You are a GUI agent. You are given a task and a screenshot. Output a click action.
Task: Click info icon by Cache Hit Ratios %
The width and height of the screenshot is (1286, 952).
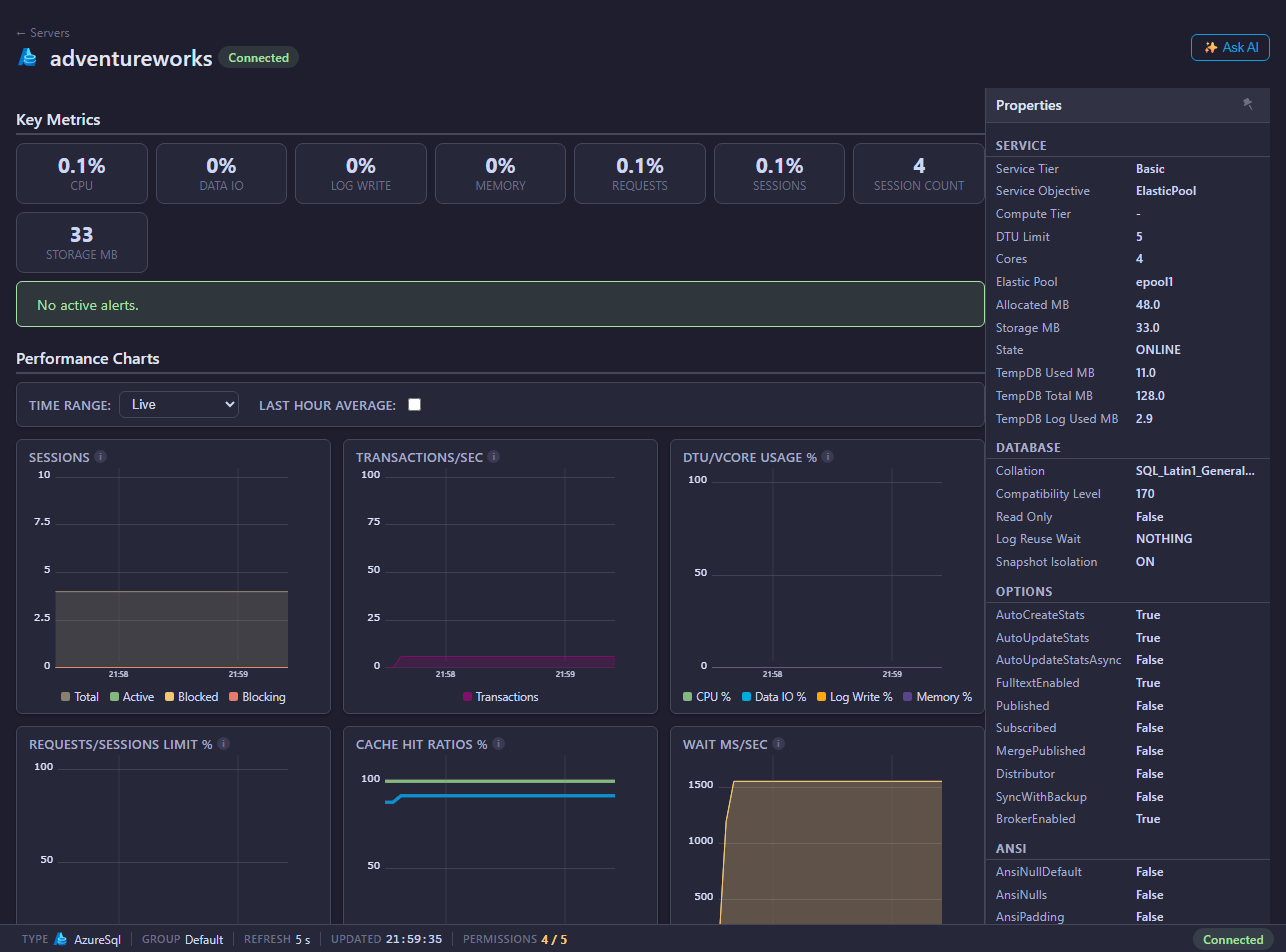coord(498,744)
